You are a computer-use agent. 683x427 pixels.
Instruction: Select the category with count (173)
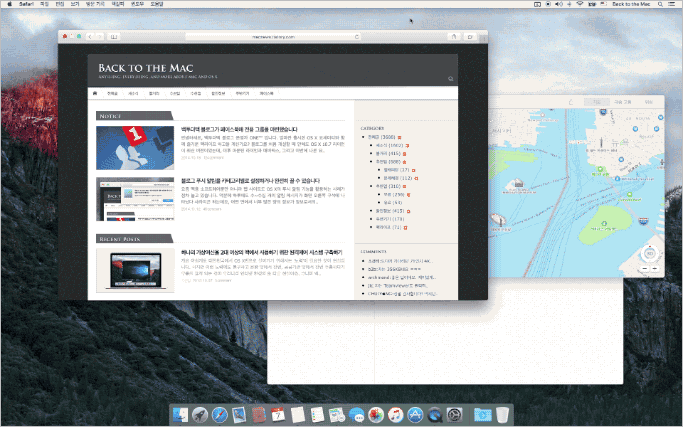point(390,219)
